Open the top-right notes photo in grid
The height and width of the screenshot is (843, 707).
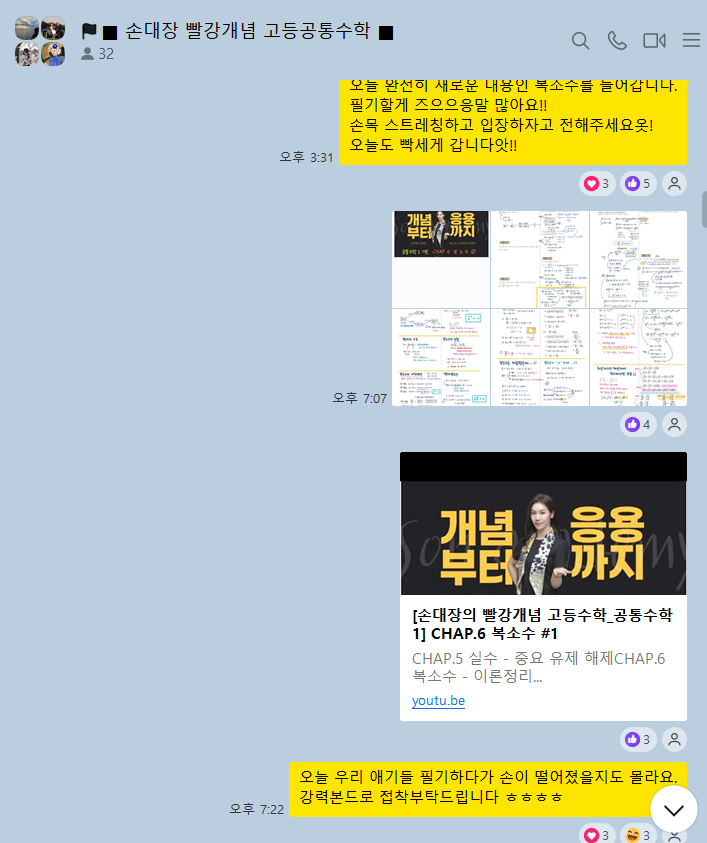click(638, 258)
